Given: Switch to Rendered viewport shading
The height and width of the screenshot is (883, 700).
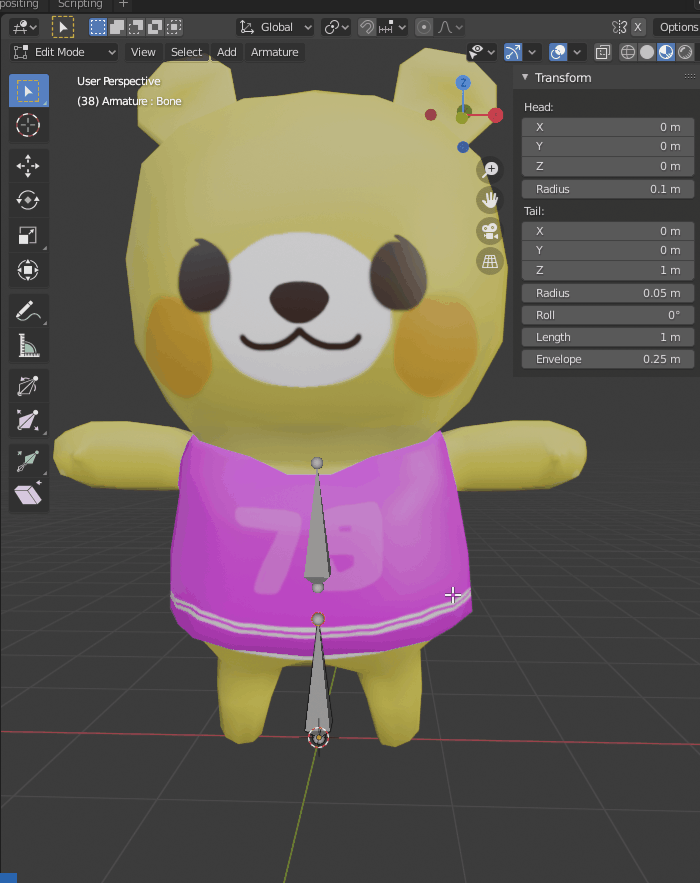Looking at the screenshot, I should [685, 52].
